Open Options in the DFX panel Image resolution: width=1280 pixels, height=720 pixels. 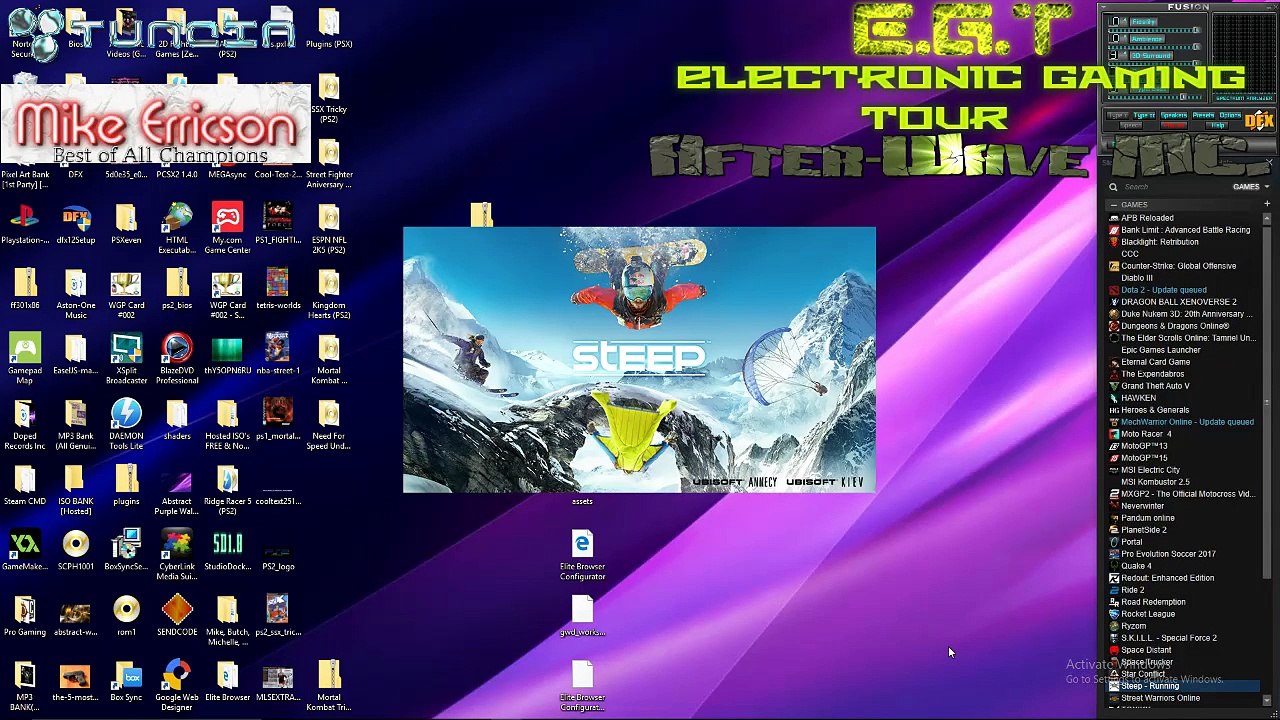coord(1230,116)
